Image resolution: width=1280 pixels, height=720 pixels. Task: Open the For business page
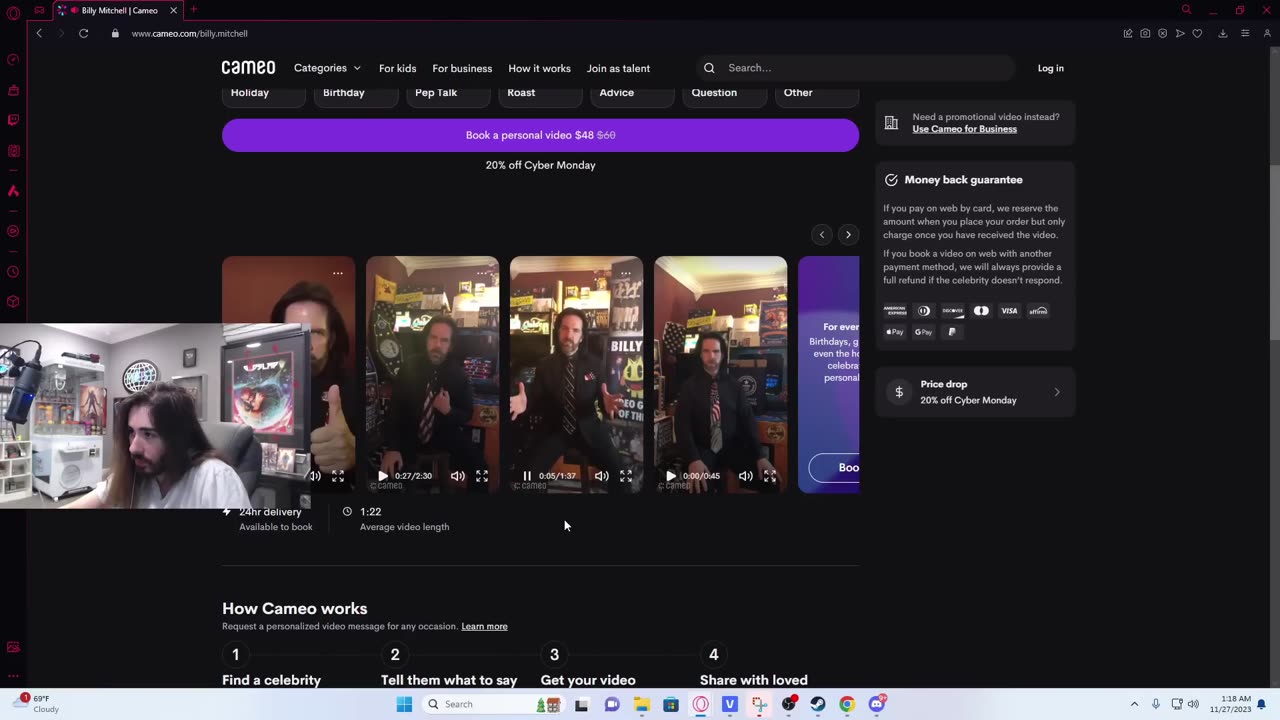tap(462, 68)
